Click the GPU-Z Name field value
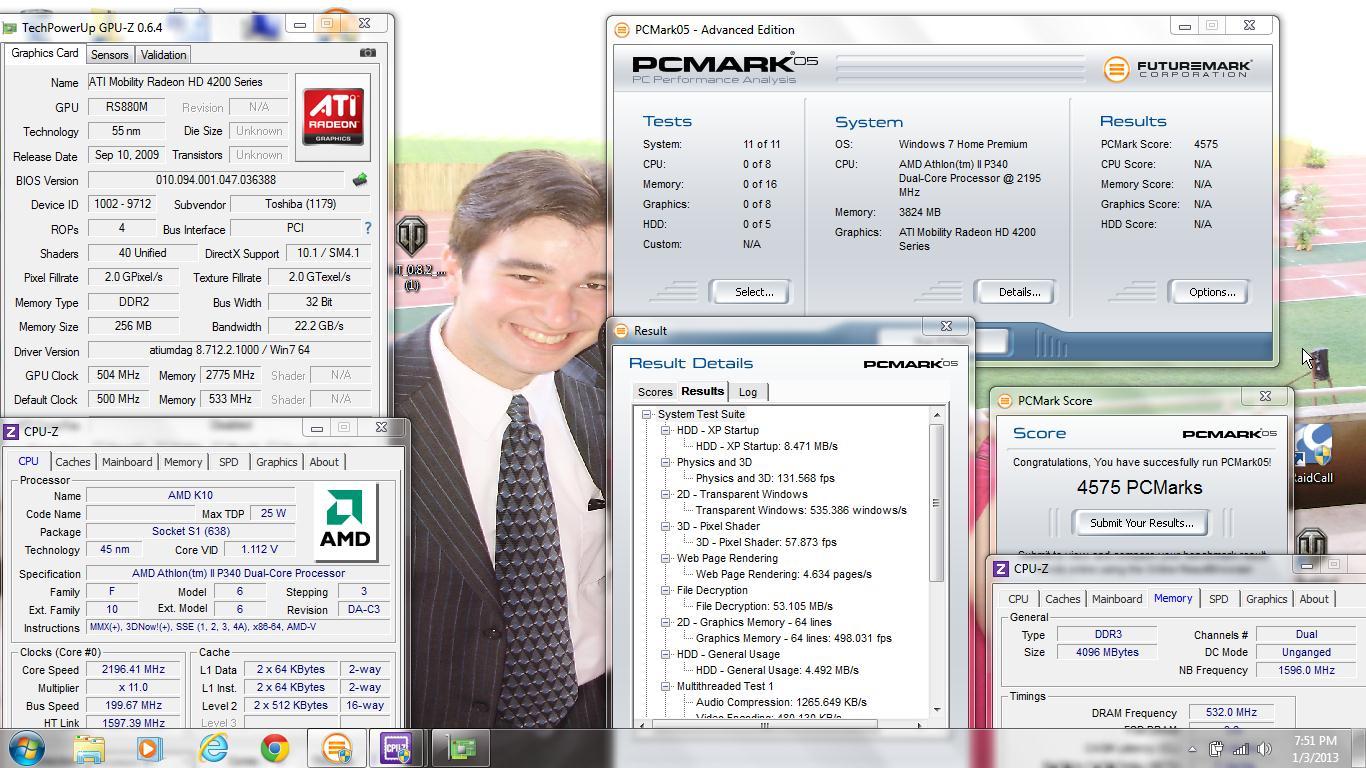The width and height of the screenshot is (1366, 768). pos(187,82)
